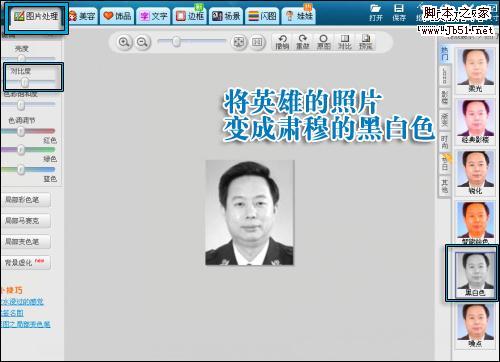Click the actual-size 1:1 view icon
The image size is (500, 362).
tap(257, 42)
